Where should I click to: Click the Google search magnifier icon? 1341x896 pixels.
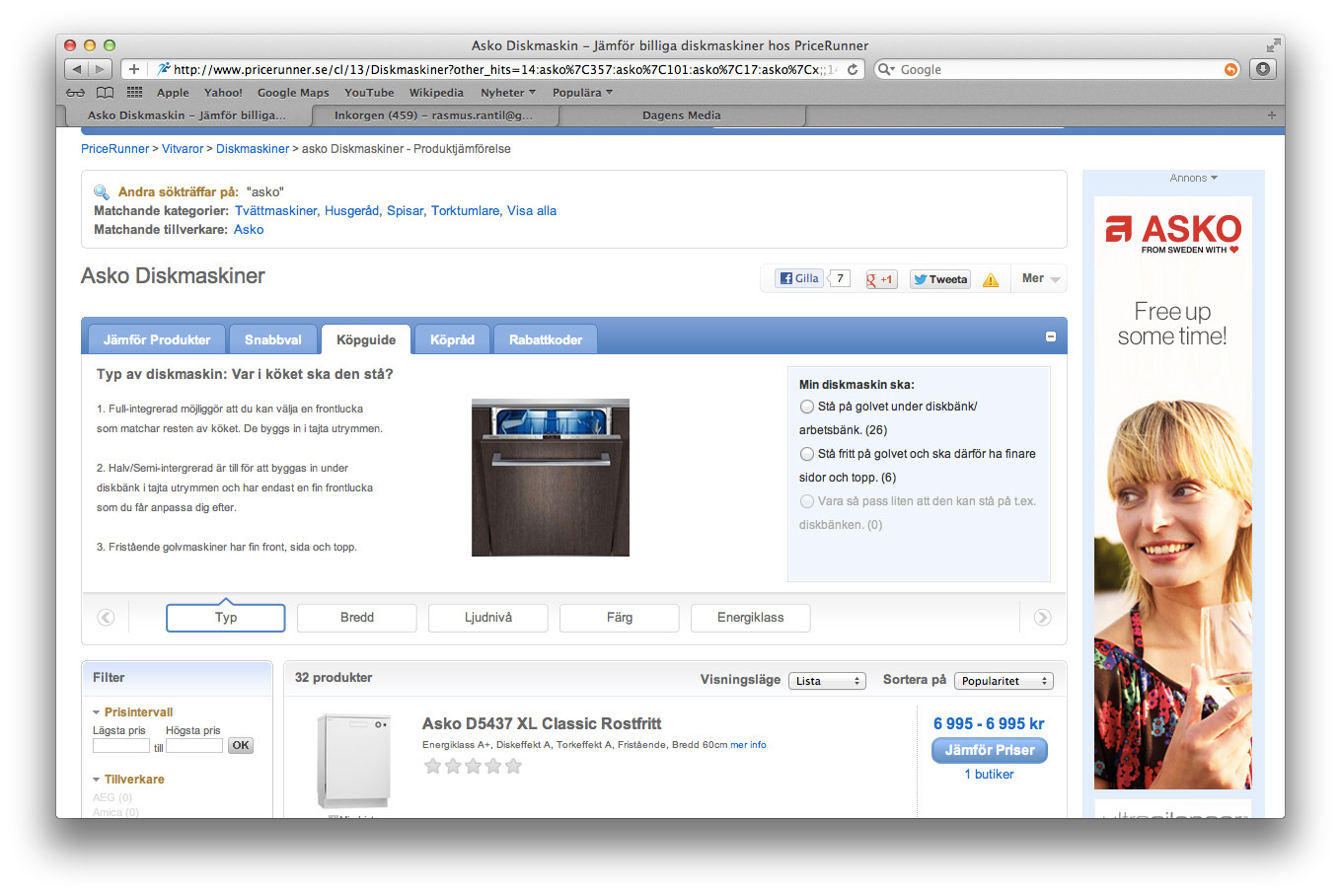886,69
